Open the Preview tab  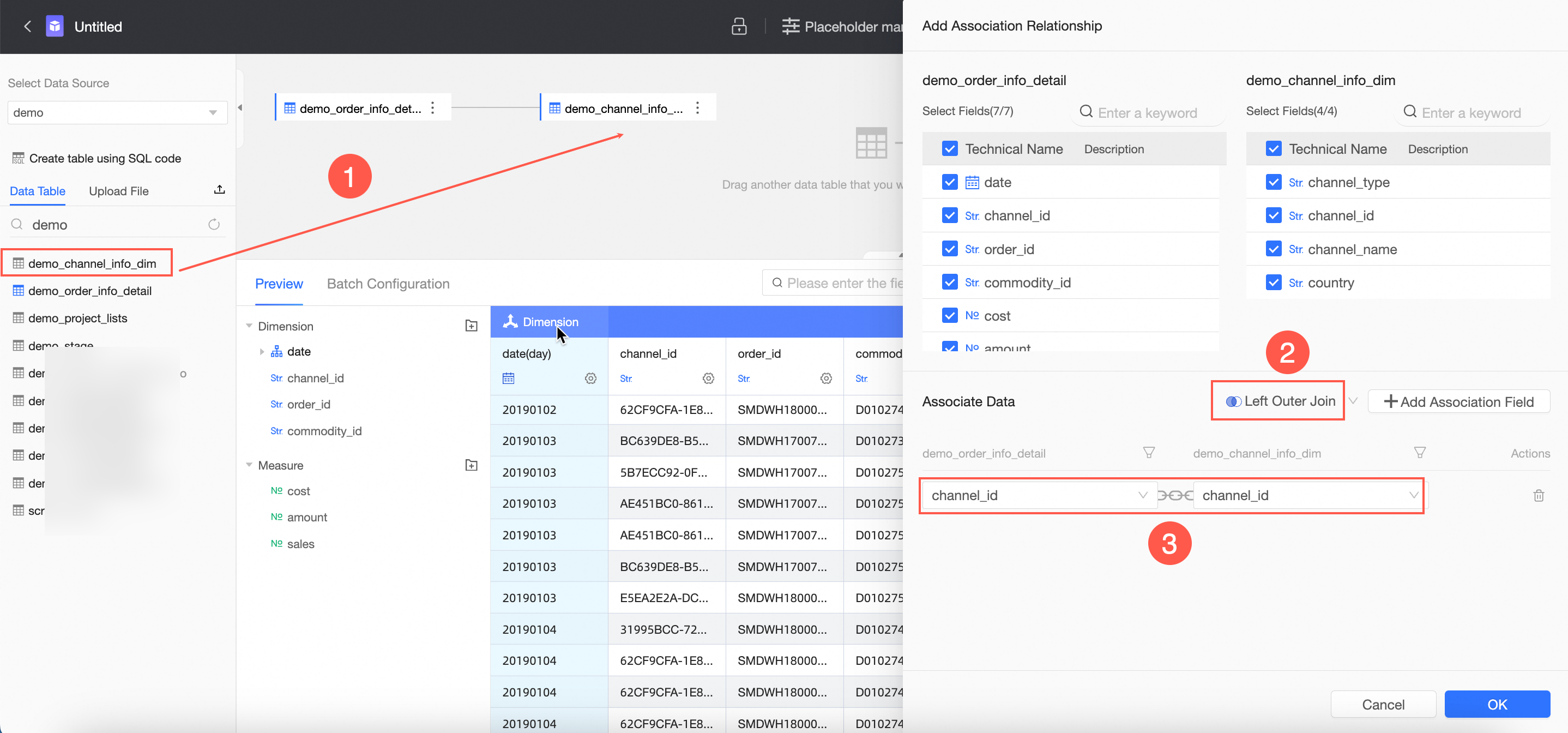[x=279, y=284]
